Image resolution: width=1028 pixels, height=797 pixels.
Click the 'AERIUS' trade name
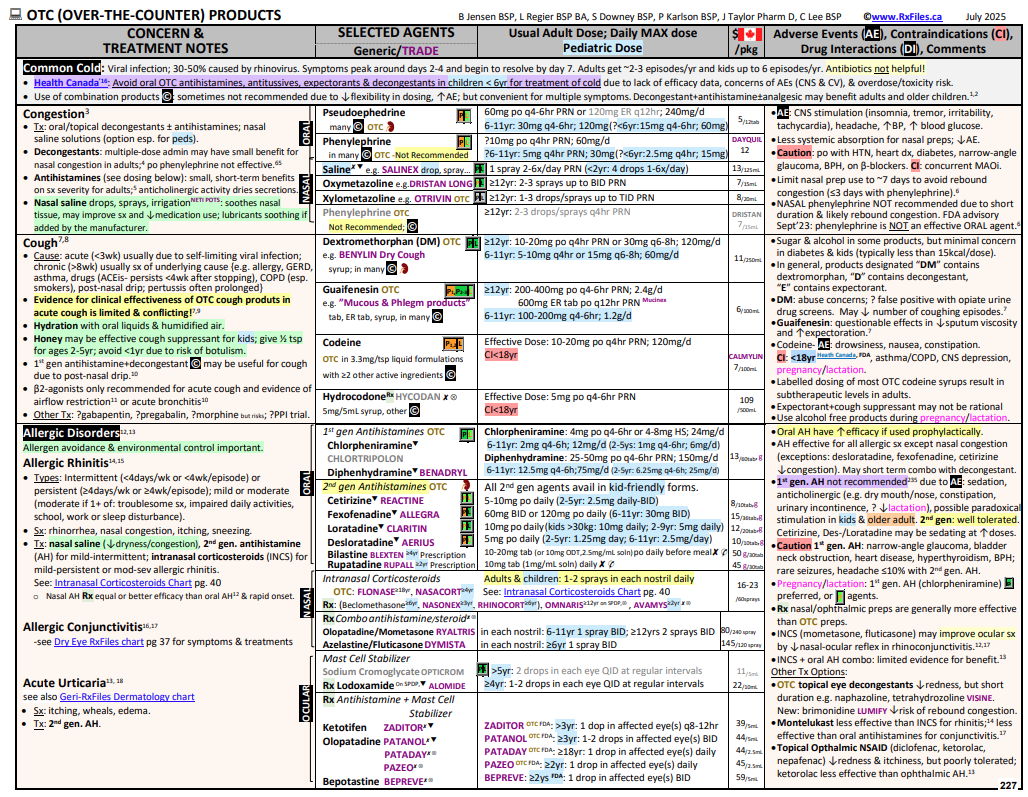point(418,543)
